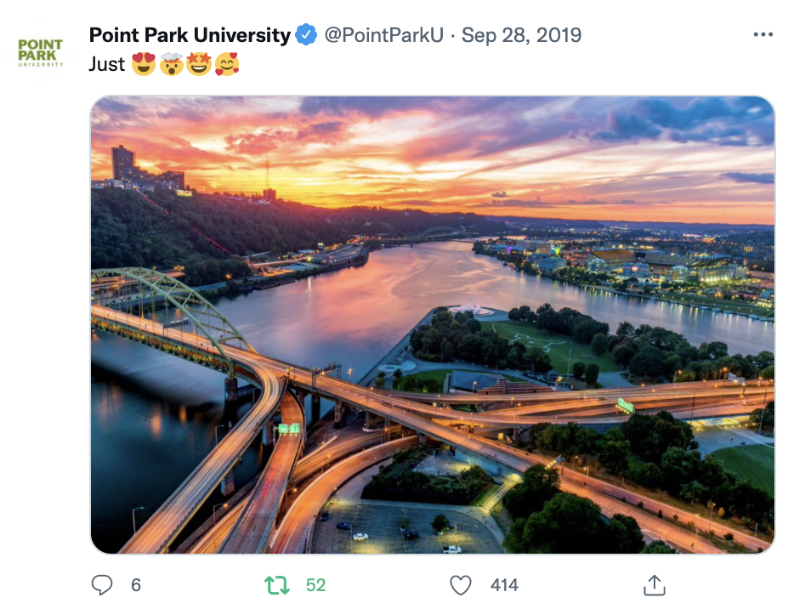The height and width of the screenshot is (616, 804).
Task: Open the Pittsburgh sunset photo
Action: (x=432, y=325)
